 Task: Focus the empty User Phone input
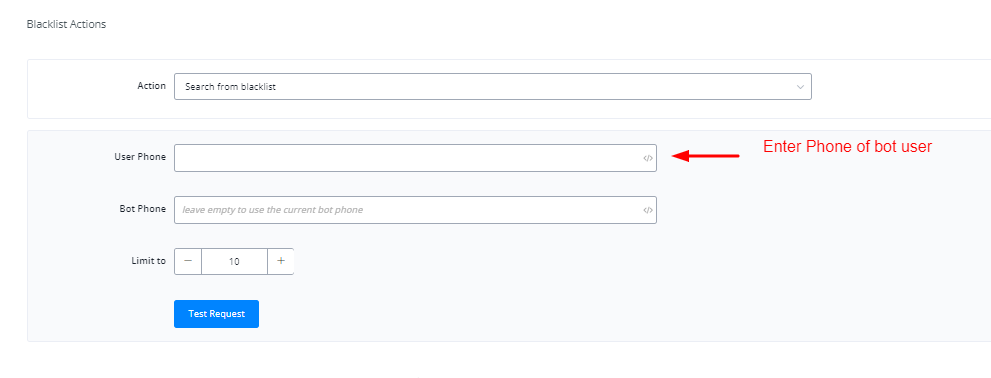point(415,158)
